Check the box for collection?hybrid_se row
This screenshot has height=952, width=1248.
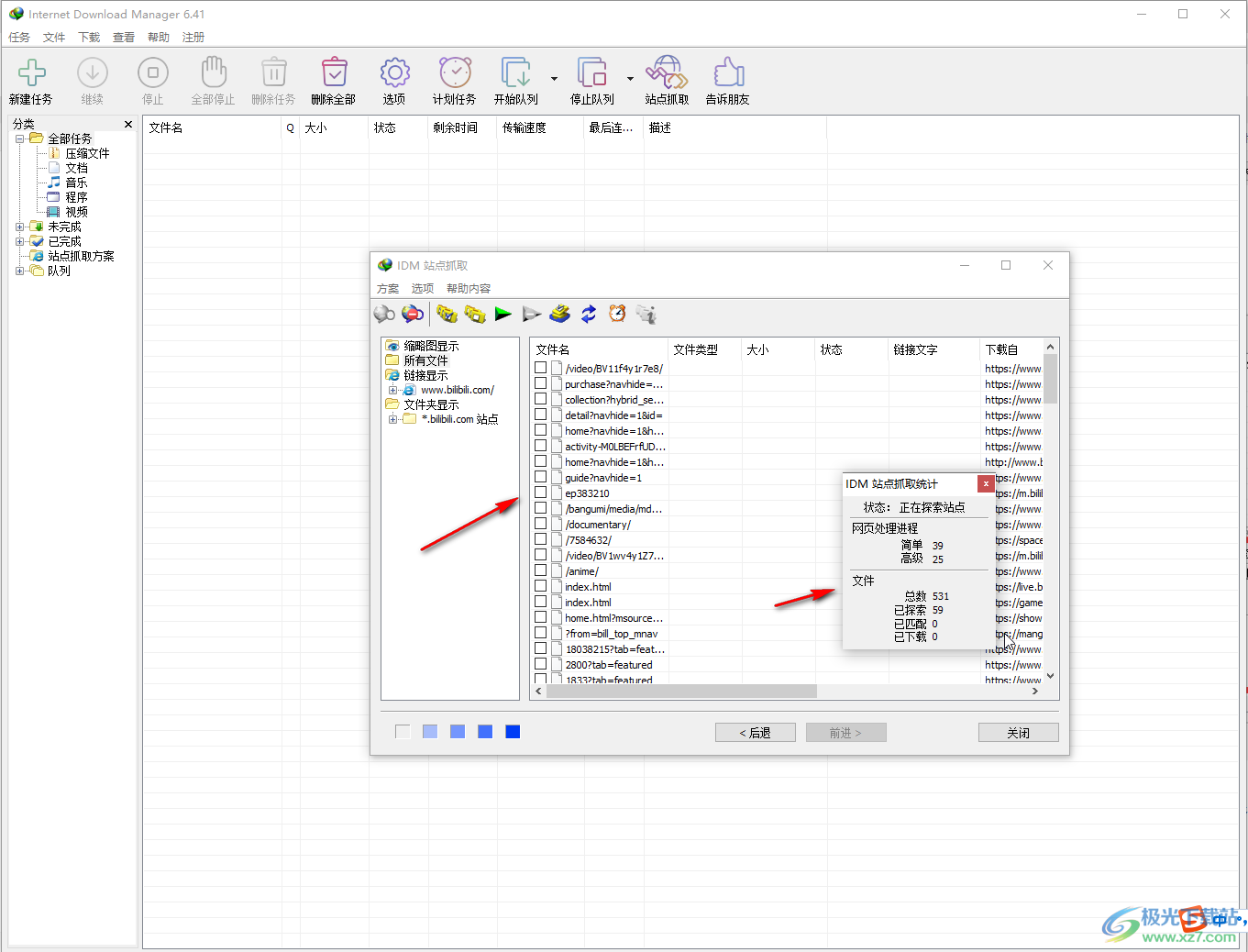541,399
